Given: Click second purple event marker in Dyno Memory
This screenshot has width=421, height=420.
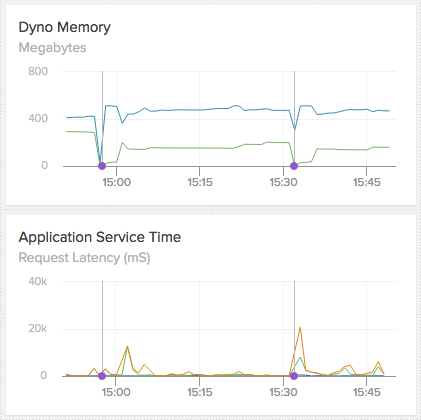Looking at the screenshot, I should (x=294, y=166).
